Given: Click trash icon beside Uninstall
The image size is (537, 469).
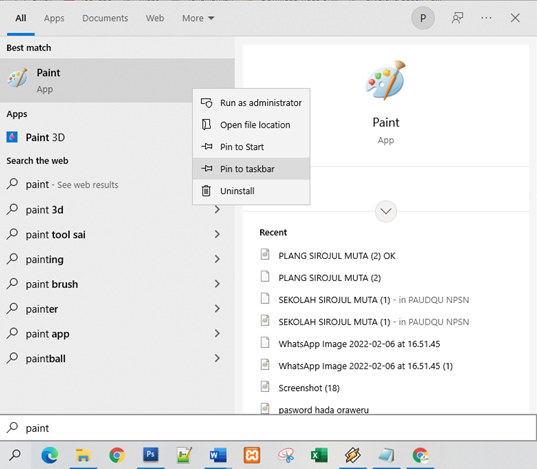Looking at the screenshot, I should pyautogui.click(x=206, y=191).
